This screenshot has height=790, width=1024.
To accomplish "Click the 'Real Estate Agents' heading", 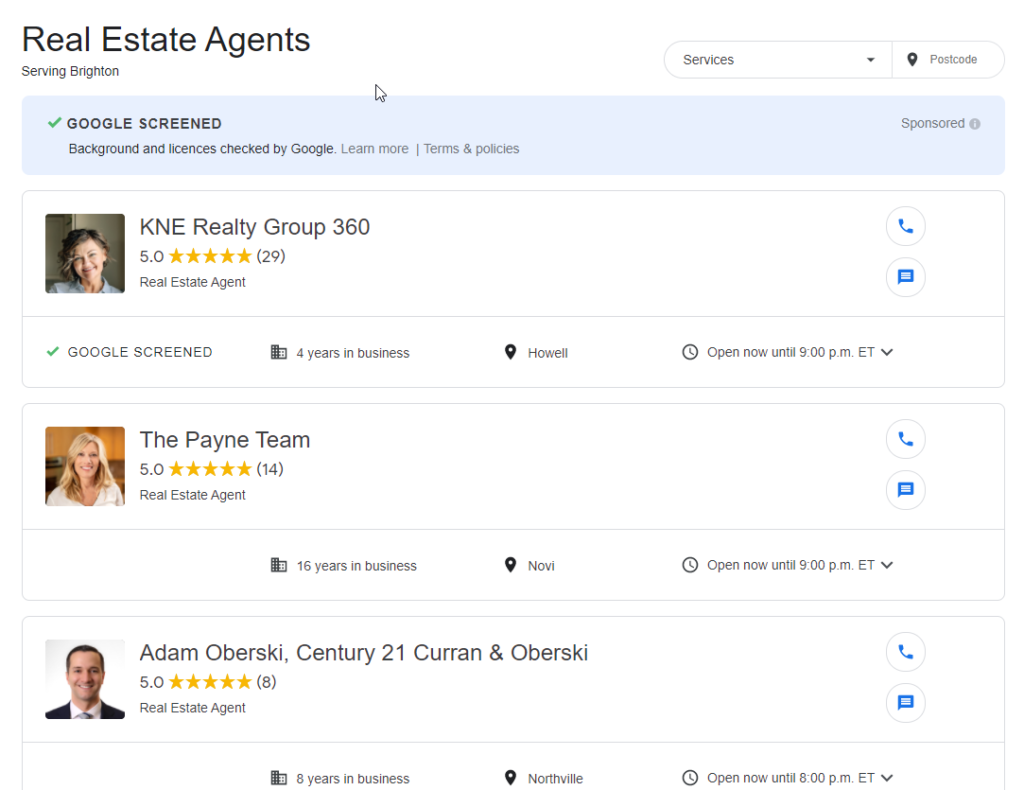I will coord(166,40).
